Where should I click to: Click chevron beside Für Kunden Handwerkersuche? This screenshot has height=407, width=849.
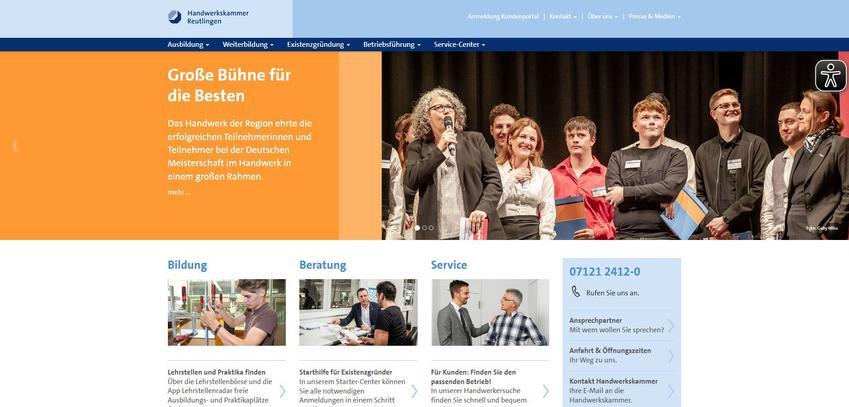click(545, 391)
